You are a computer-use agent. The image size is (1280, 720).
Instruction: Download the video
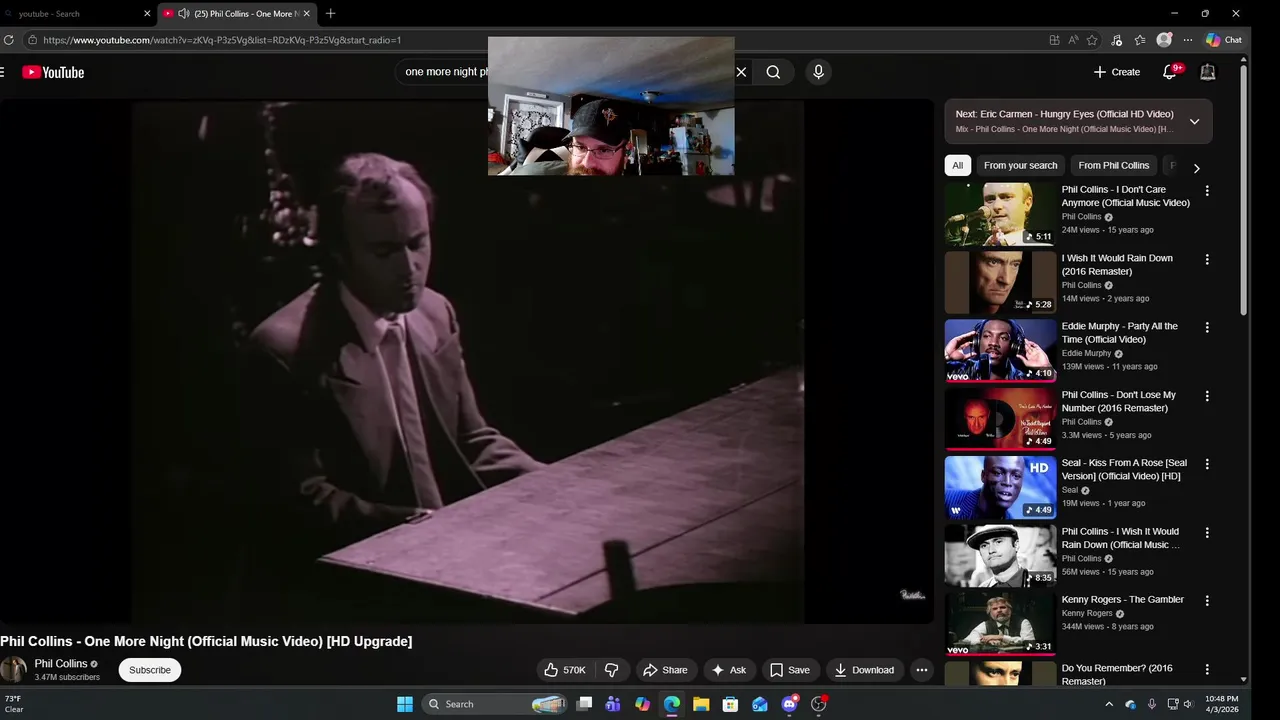pos(864,670)
